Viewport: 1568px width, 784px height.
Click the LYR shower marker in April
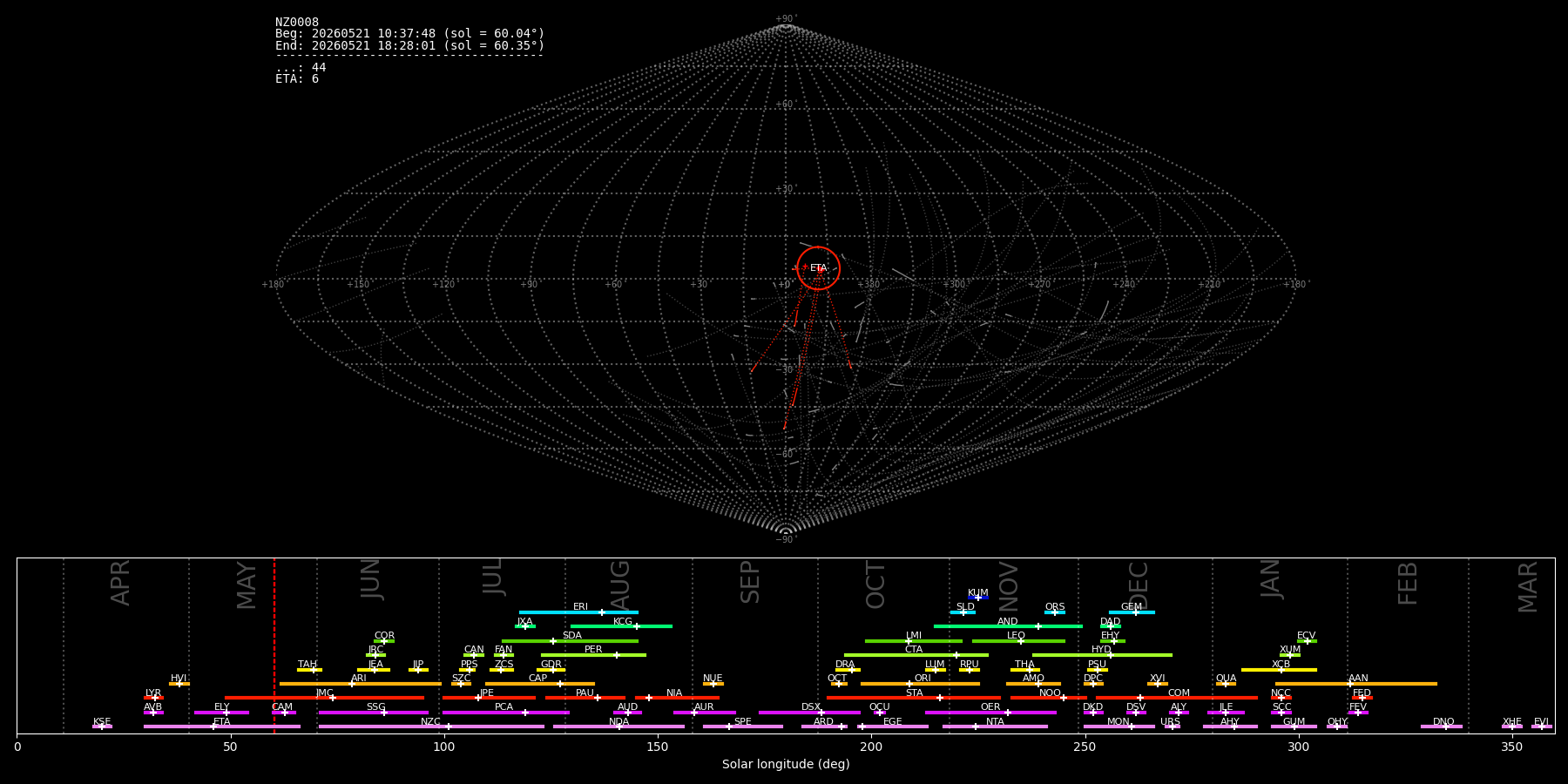click(154, 698)
